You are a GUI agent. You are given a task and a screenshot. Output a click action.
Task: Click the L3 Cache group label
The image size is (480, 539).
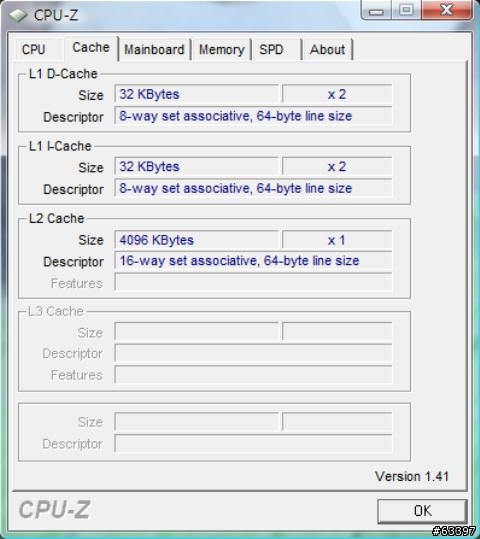pyautogui.click(x=56, y=311)
